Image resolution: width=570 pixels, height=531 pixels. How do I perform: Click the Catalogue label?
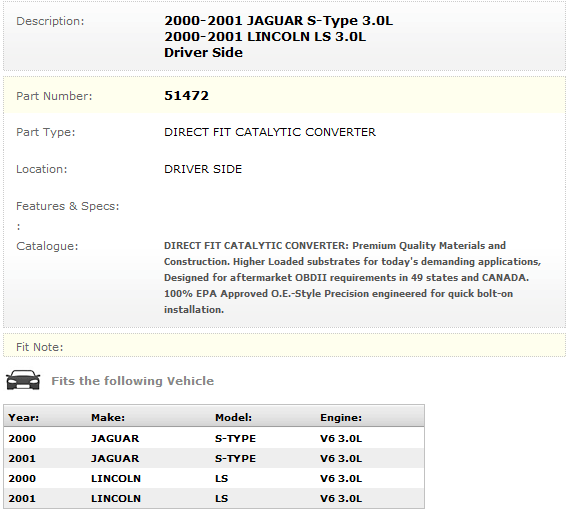click(47, 246)
